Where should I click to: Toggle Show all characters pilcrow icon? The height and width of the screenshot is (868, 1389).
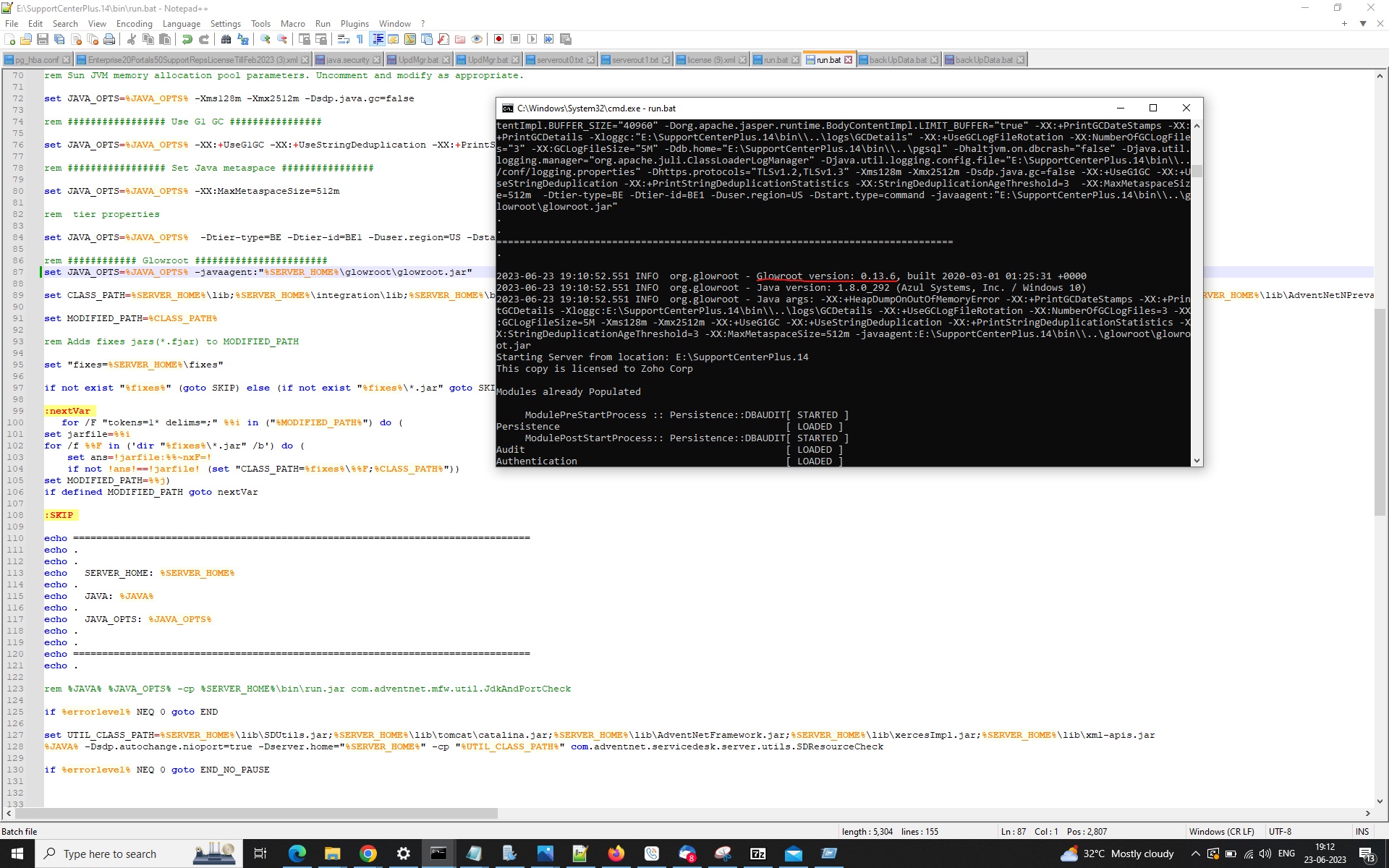360,39
